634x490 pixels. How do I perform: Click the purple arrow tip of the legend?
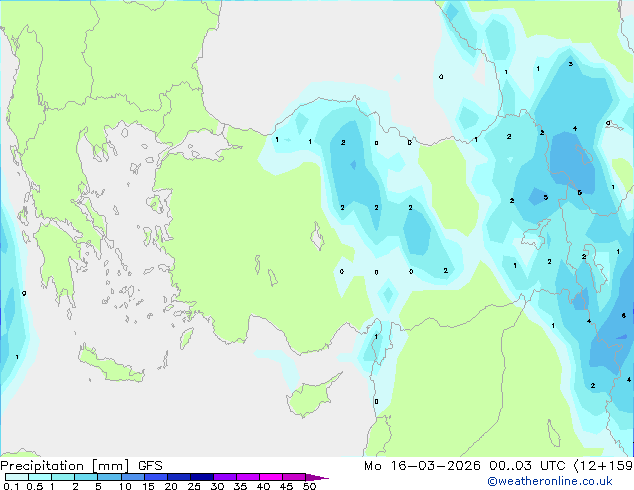click(x=317, y=477)
